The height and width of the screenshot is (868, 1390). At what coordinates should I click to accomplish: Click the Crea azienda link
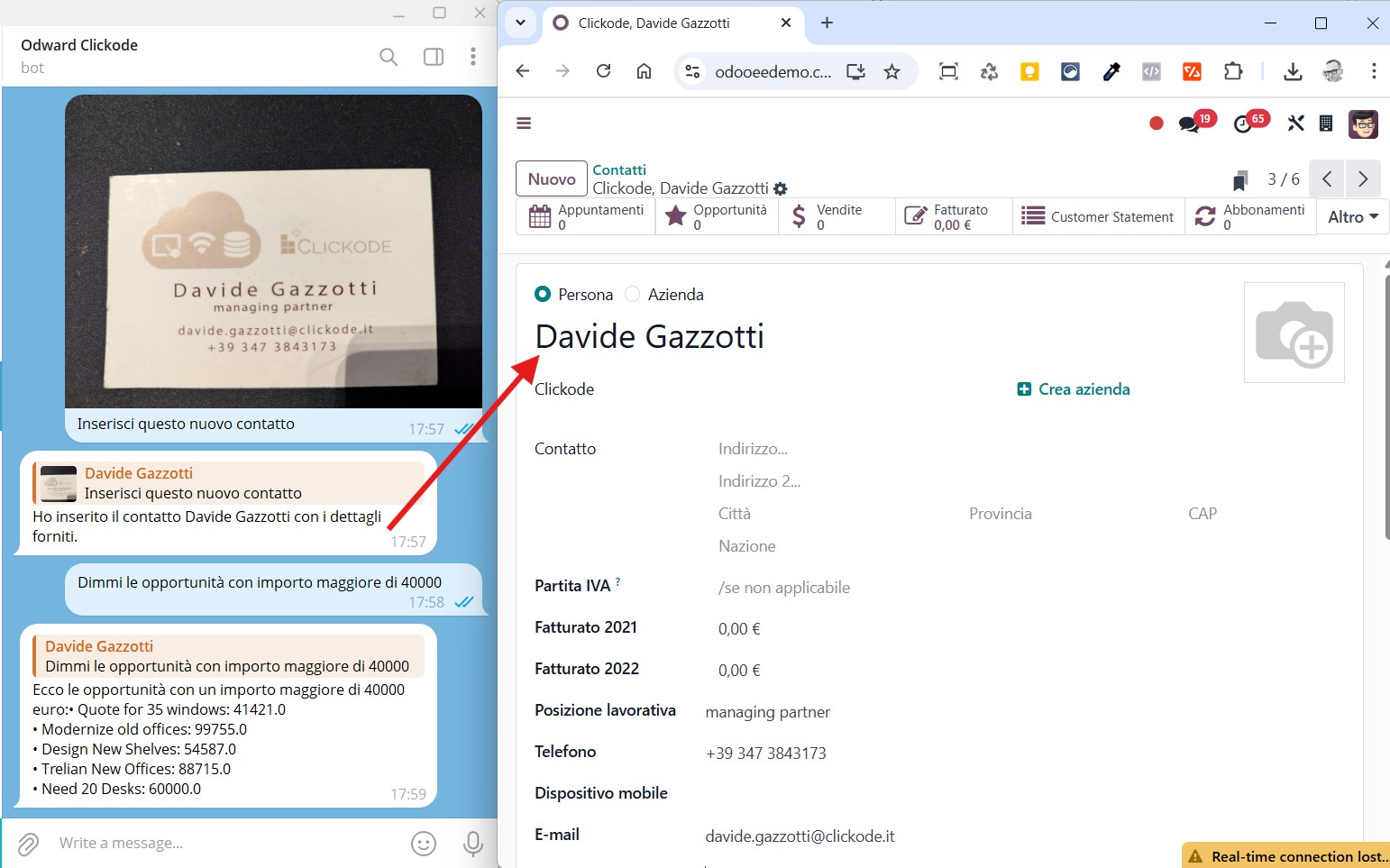[1074, 389]
